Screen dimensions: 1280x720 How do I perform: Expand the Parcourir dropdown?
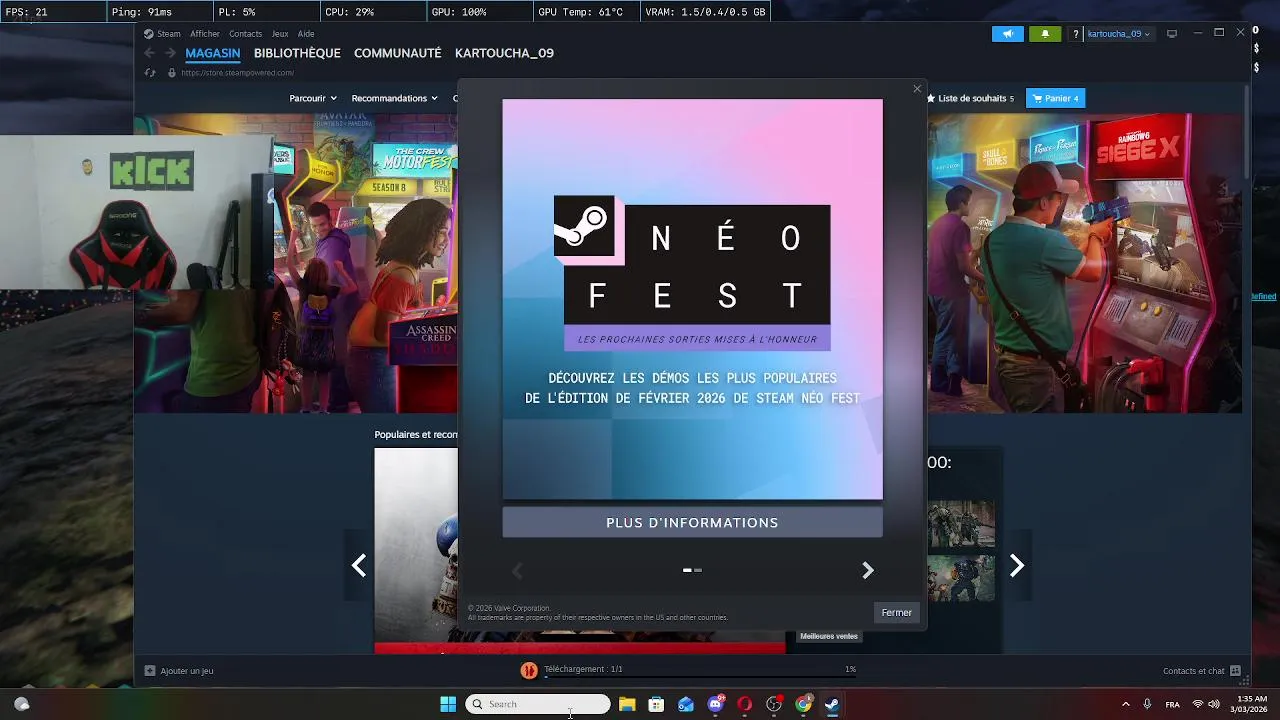click(313, 98)
